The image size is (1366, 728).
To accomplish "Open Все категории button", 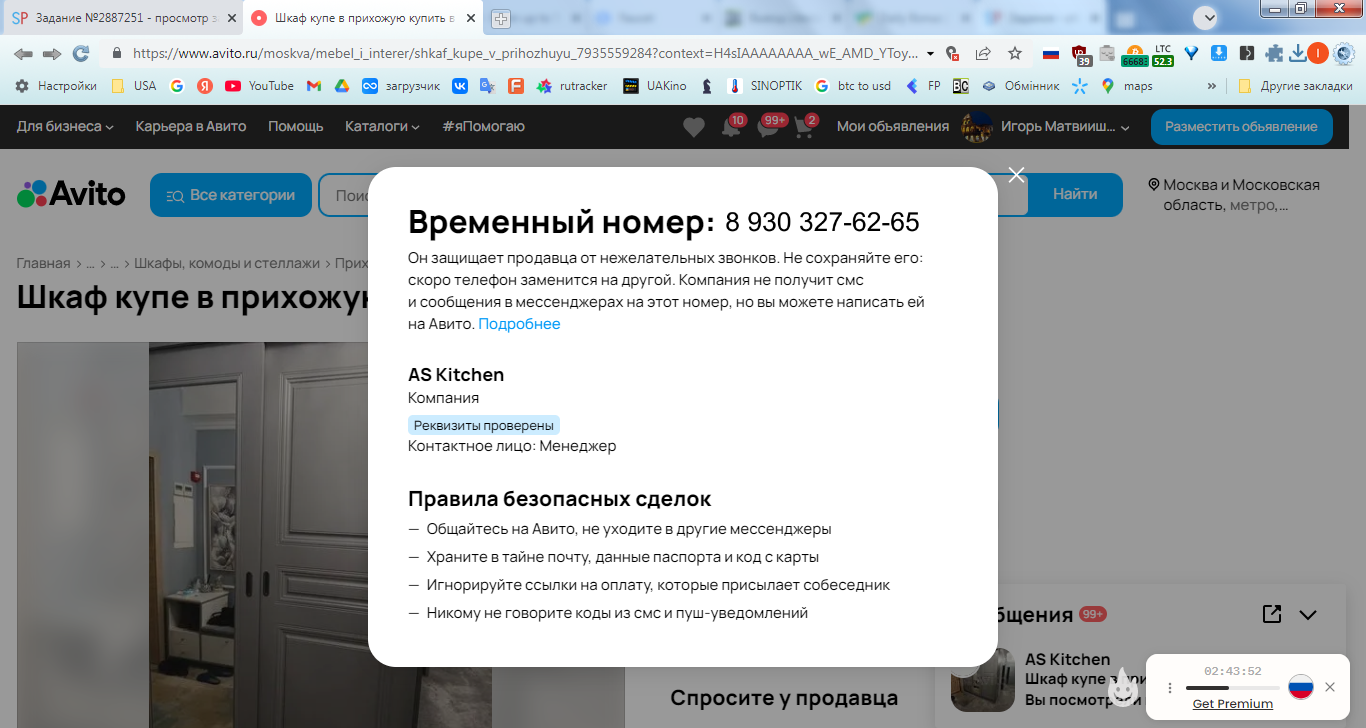I will 231,195.
